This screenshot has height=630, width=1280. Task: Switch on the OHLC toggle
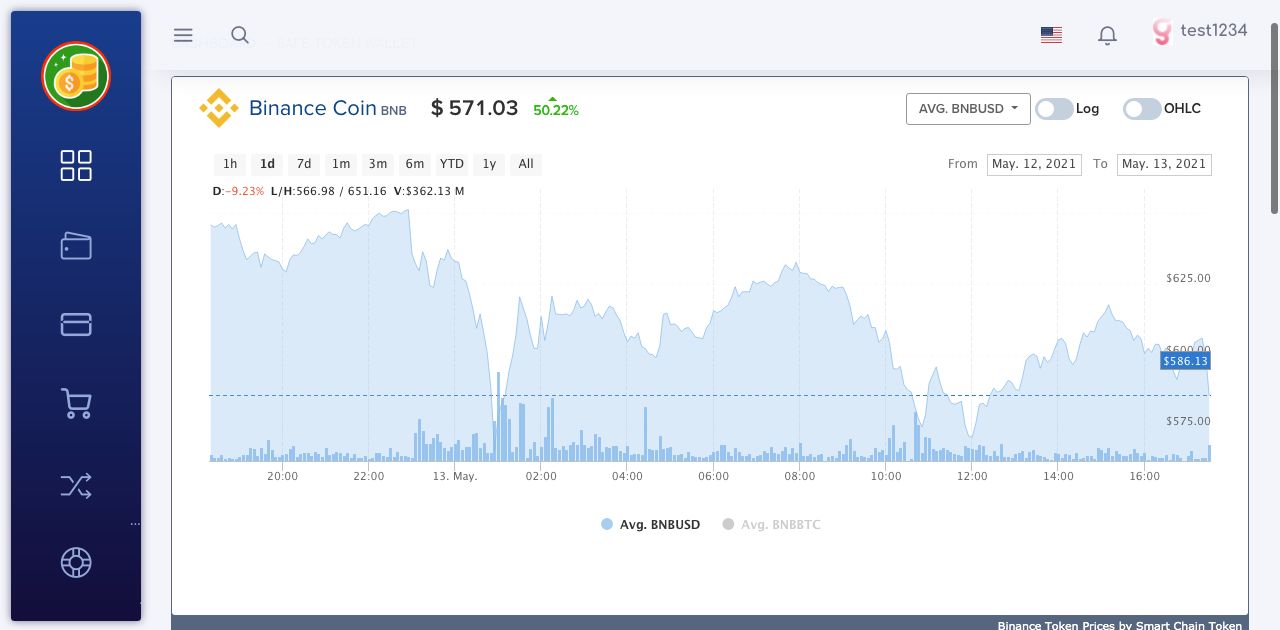pos(1142,109)
